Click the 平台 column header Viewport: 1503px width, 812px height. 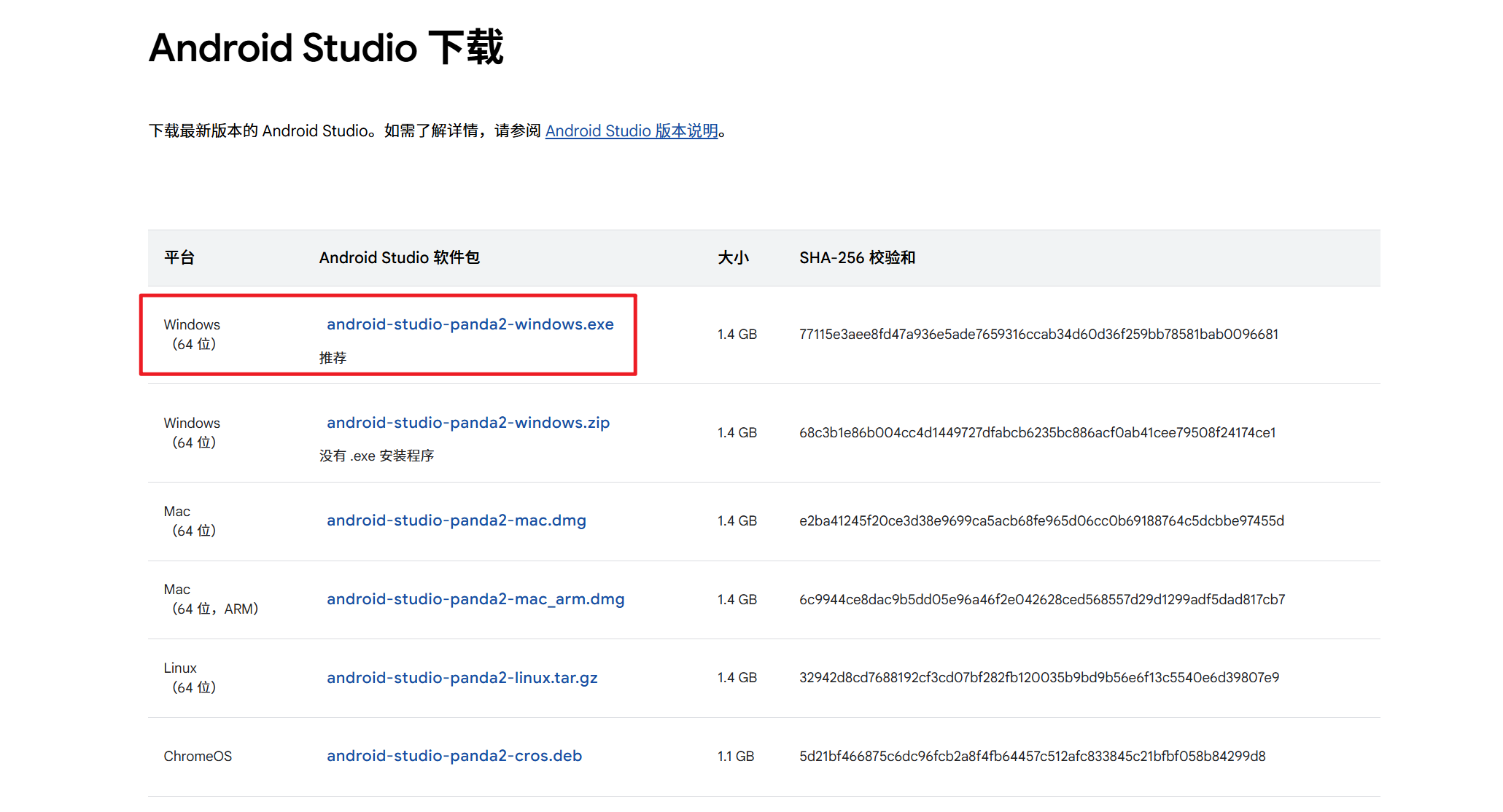pyautogui.click(x=179, y=258)
